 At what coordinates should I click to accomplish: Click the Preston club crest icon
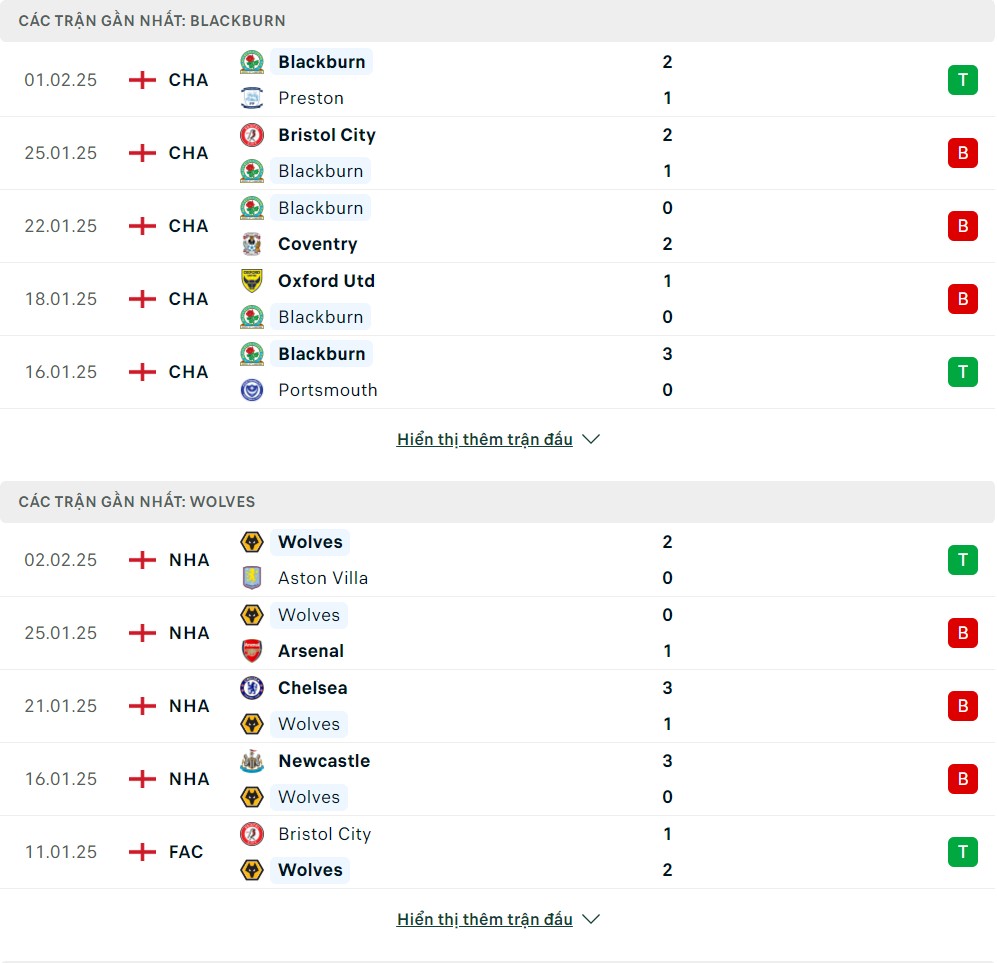tap(252, 98)
